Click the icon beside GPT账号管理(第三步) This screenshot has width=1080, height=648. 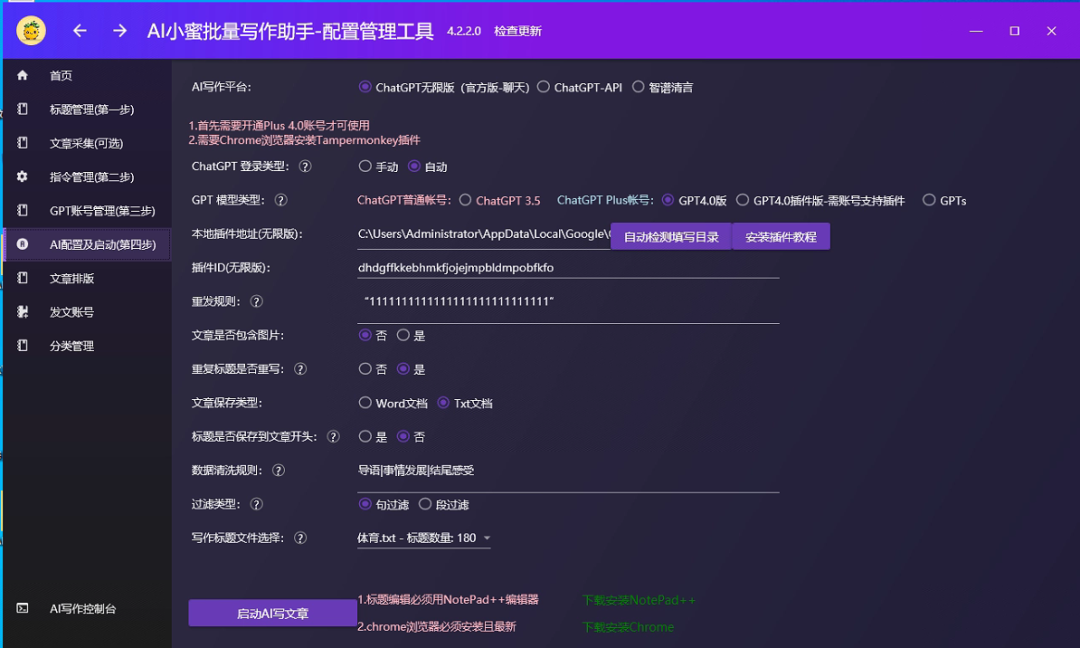(x=23, y=210)
